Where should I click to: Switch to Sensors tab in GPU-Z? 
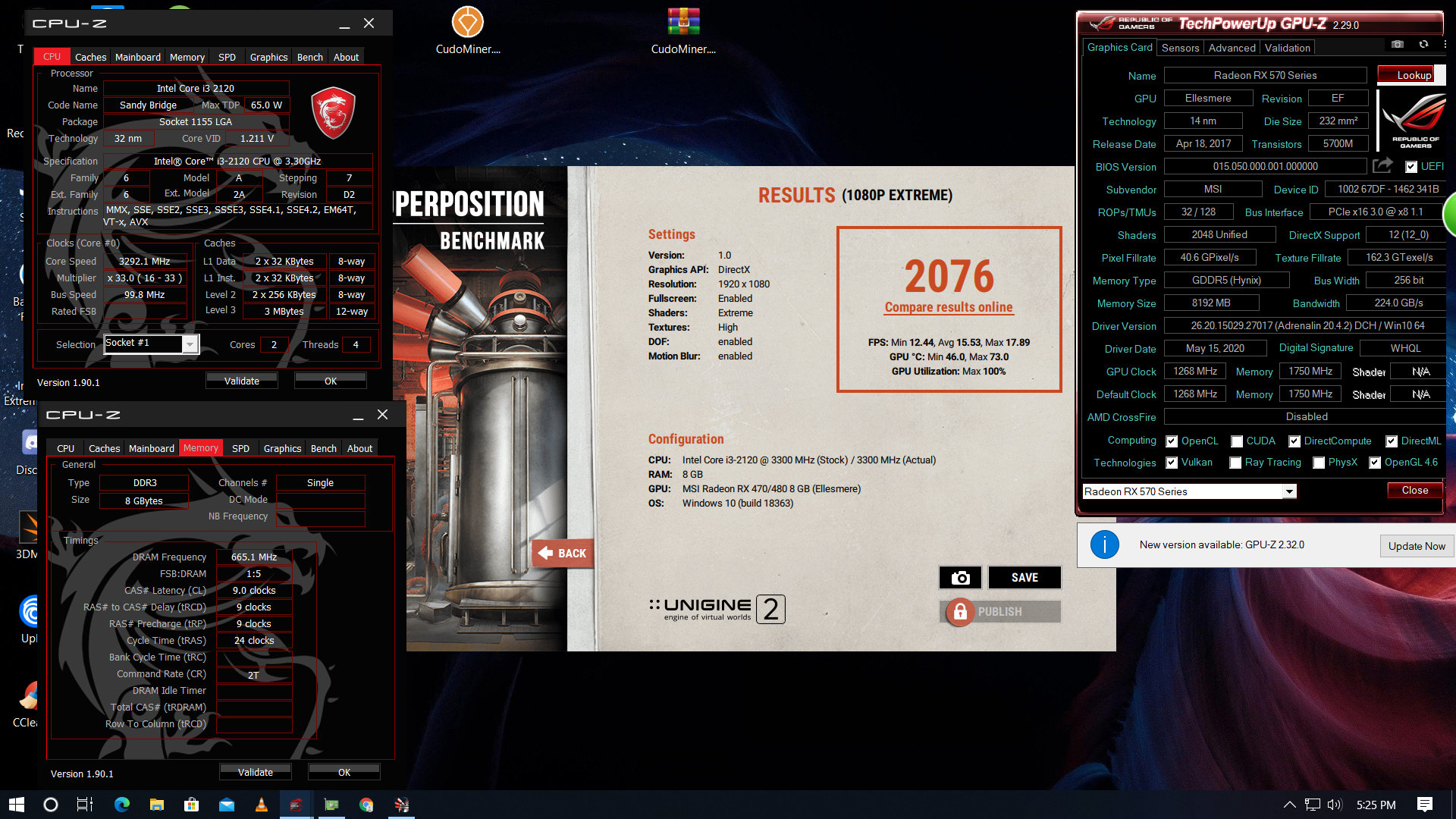tap(1180, 48)
